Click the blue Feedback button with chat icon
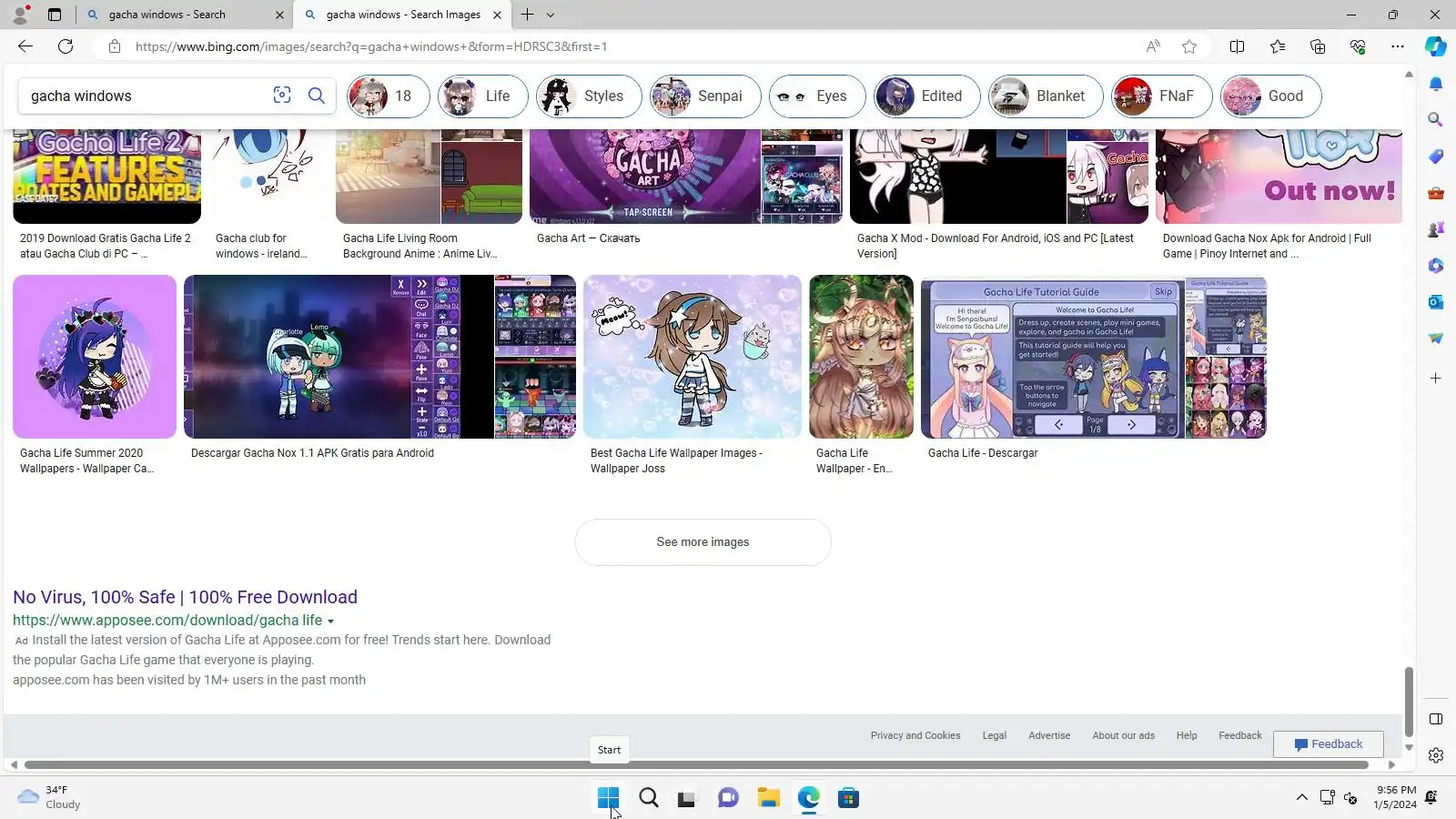1456x819 pixels. point(1329,744)
